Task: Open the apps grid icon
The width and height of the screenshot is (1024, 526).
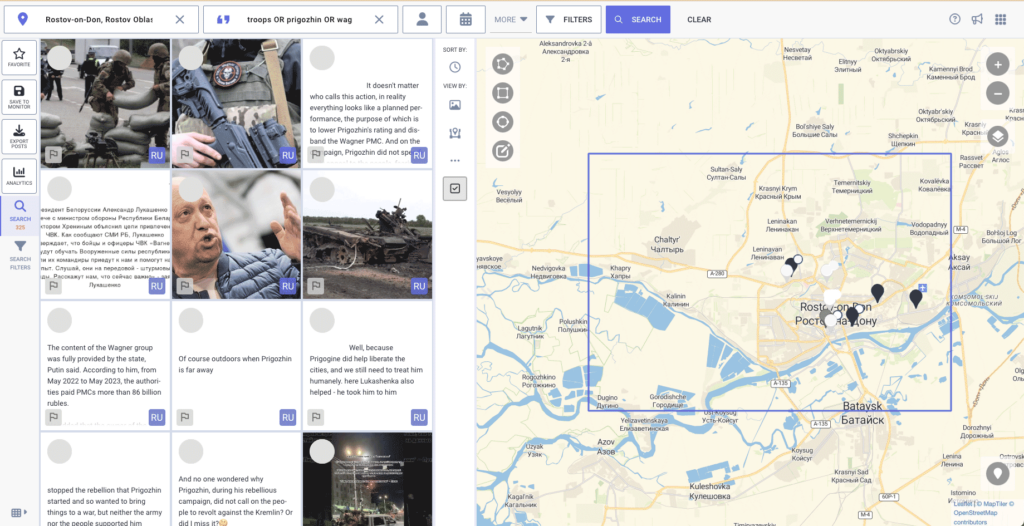Action: [1000, 19]
